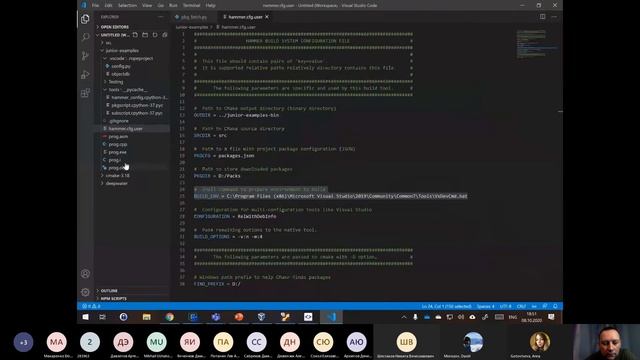This screenshot has width=640, height=360.
Task: Open the Selection menu
Action: coord(127,5)
